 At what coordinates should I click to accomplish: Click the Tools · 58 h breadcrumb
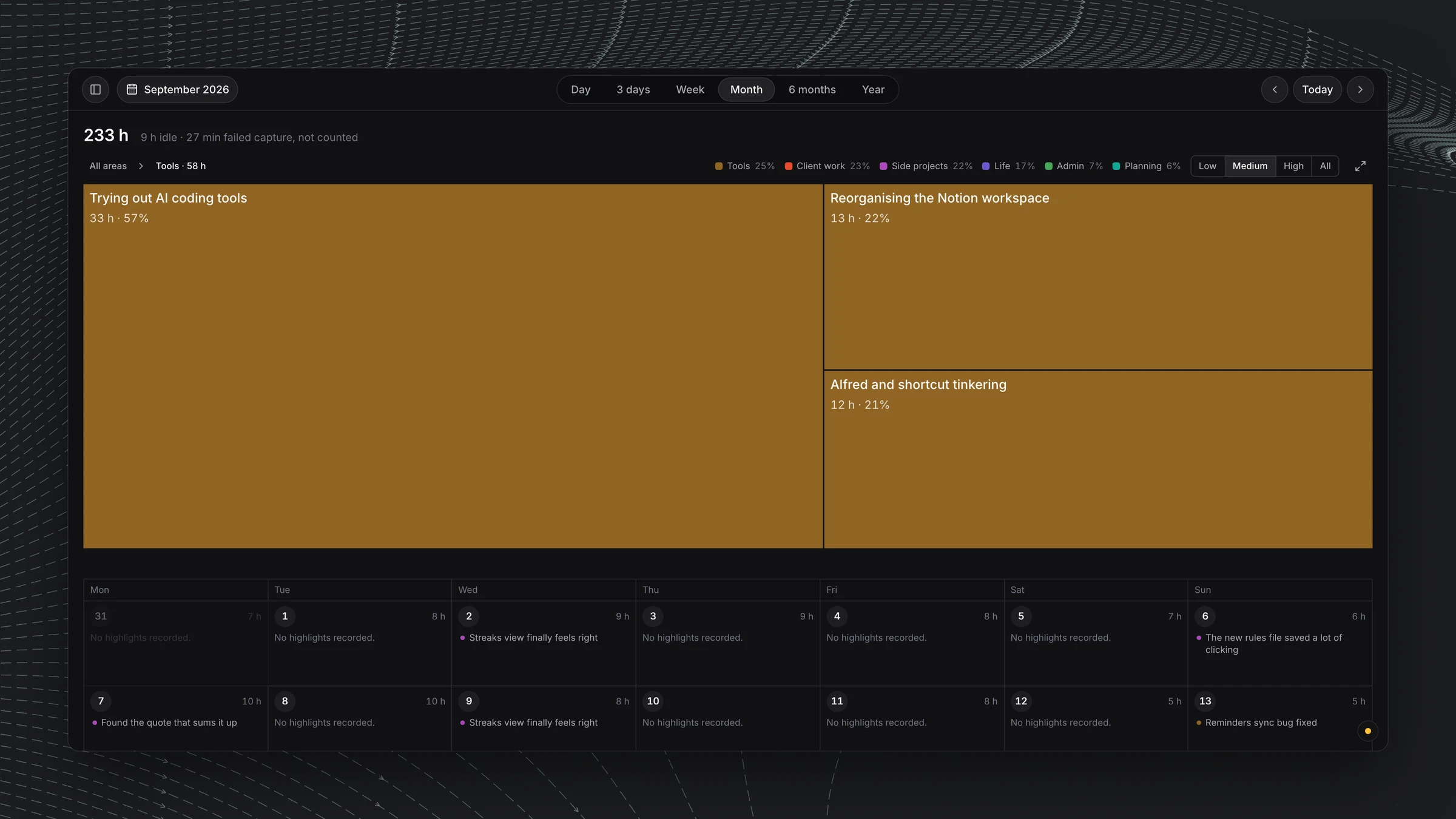tap(181, 166)
